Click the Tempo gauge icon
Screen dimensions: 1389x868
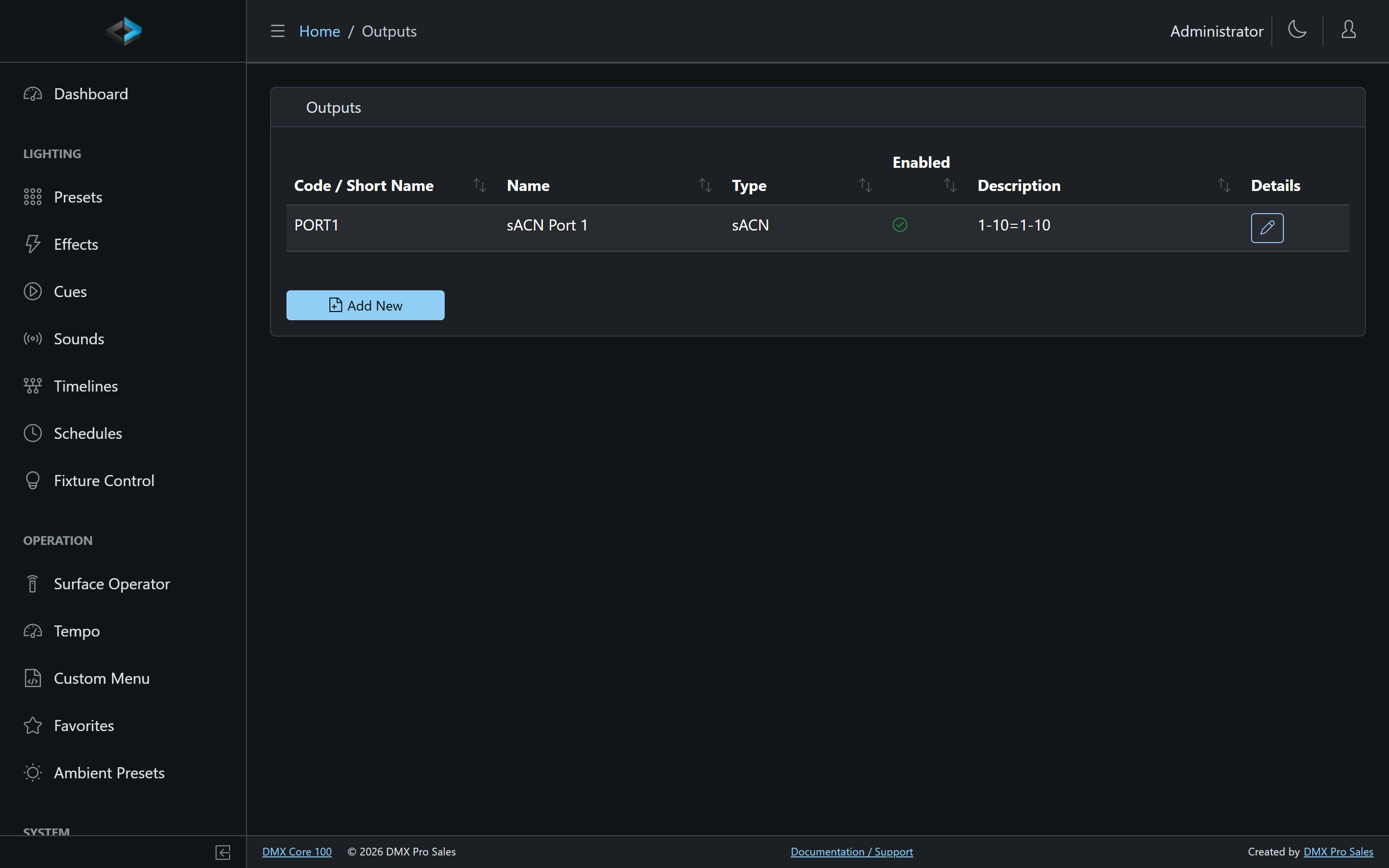(x=33, y=631)
